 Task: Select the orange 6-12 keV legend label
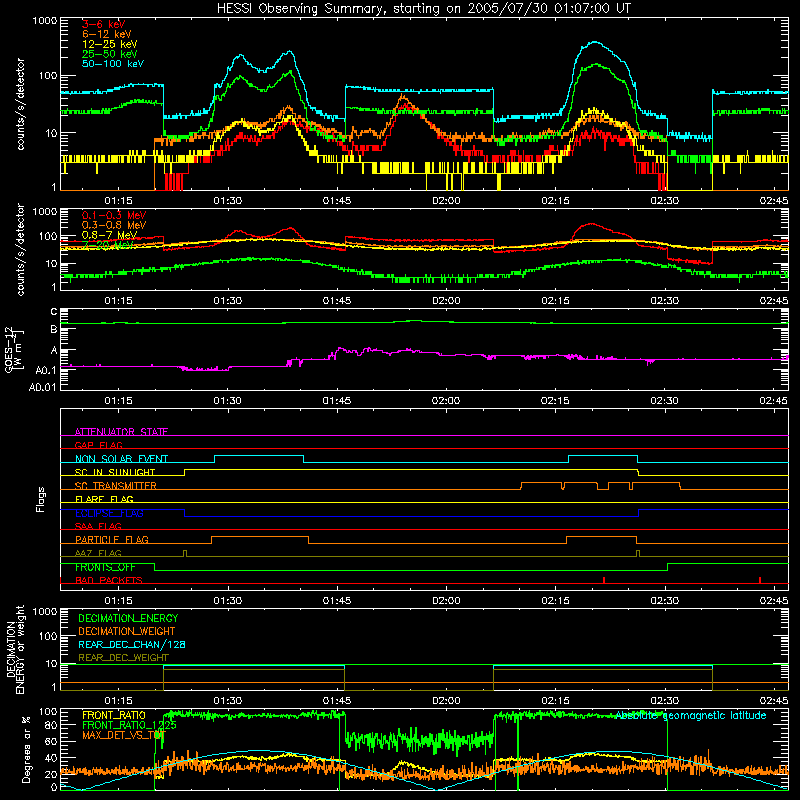pos(106,34)
